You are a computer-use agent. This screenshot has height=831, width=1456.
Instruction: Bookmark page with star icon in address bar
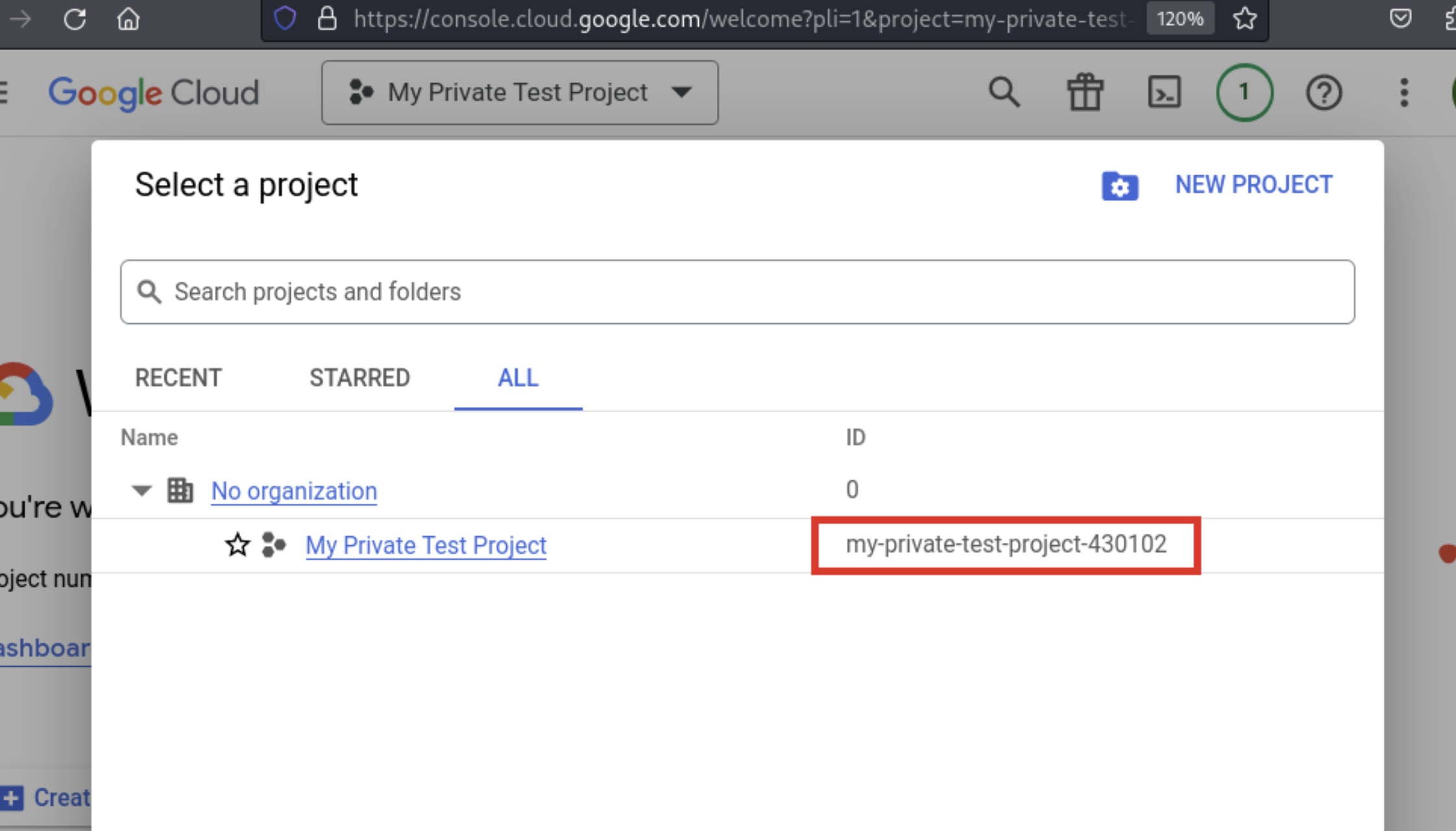tap(1244, 19)
